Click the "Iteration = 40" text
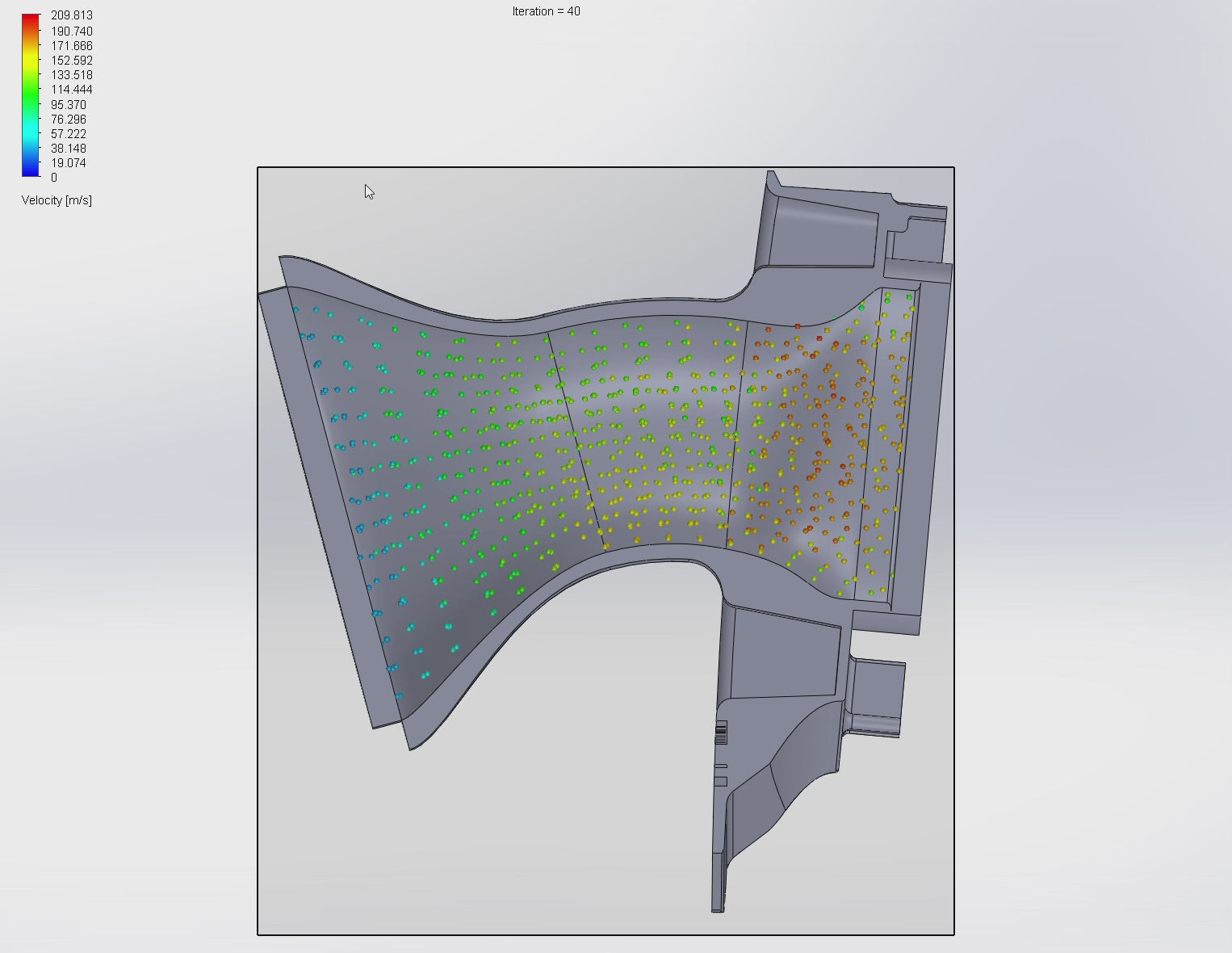 click(x=546, y=11)
